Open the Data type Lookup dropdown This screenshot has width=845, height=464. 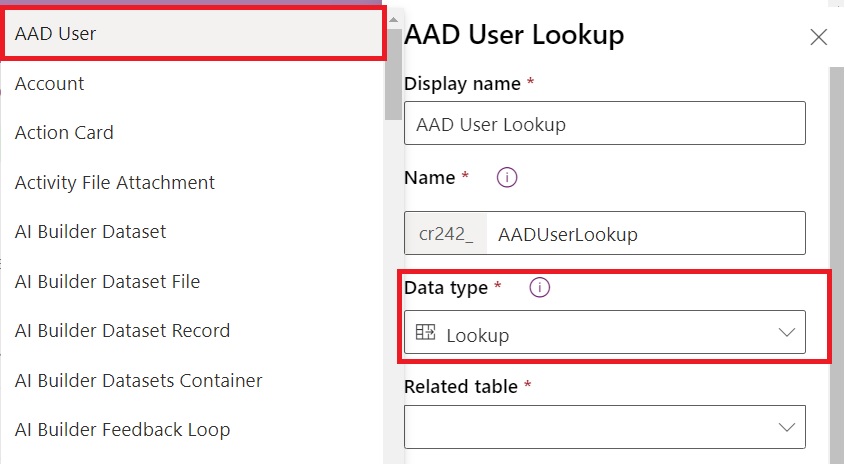click(604, 333)
